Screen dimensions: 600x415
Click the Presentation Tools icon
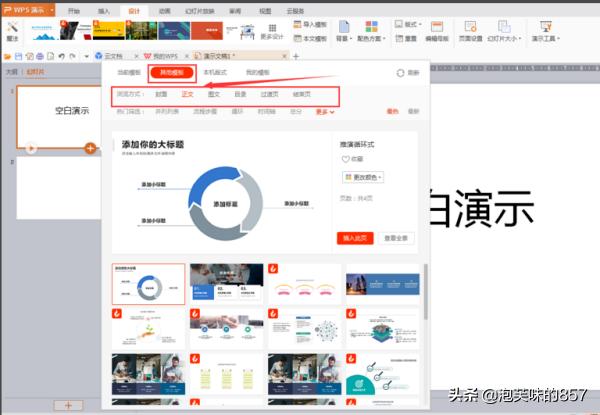tap(546, 27)
